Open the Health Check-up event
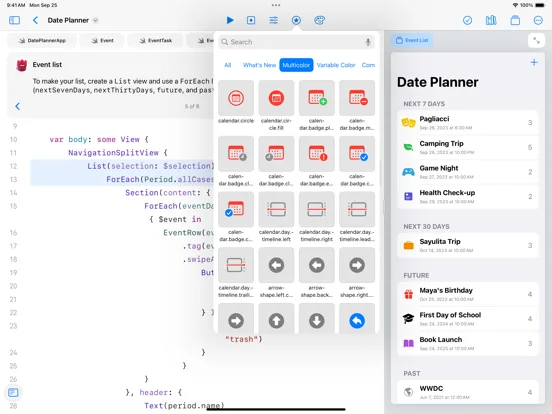Viewport: 552px width, 414px height. [x=468, y=196]
